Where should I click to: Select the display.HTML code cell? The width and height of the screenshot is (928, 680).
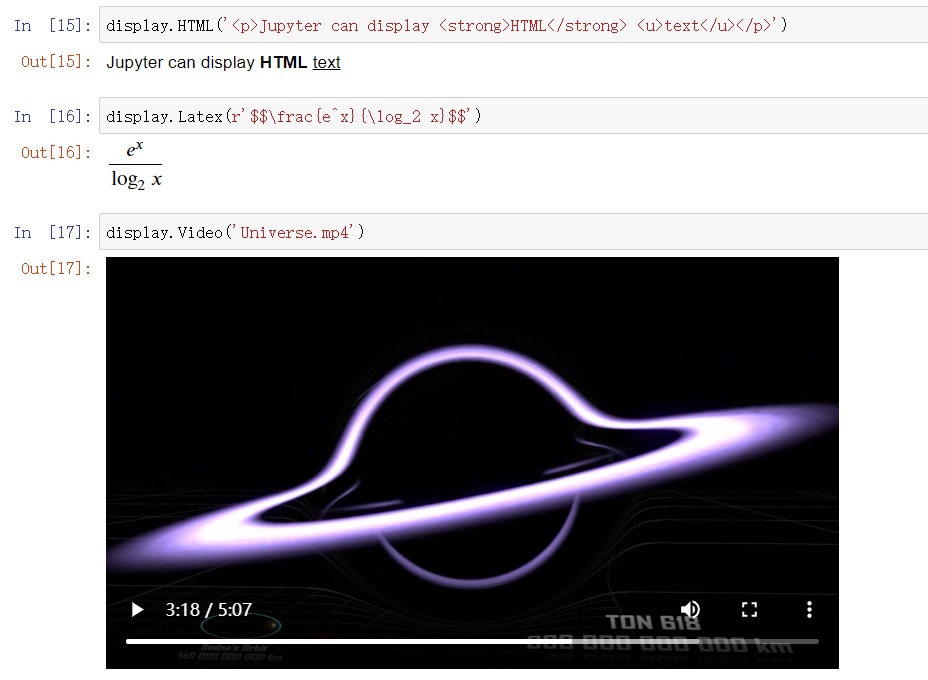tap(513, 25)
